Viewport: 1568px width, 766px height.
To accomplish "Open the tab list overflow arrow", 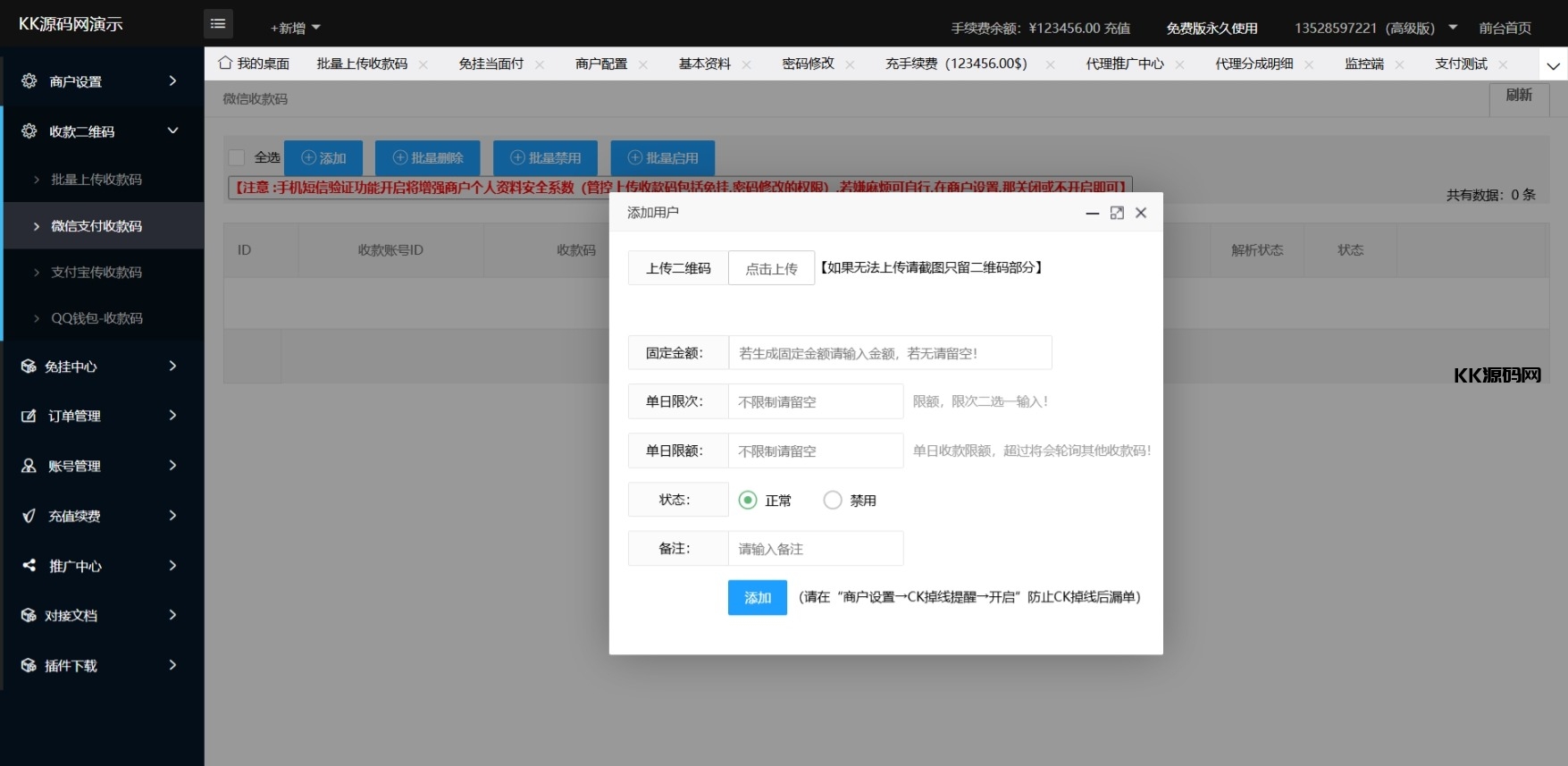I will [1553, 65].
